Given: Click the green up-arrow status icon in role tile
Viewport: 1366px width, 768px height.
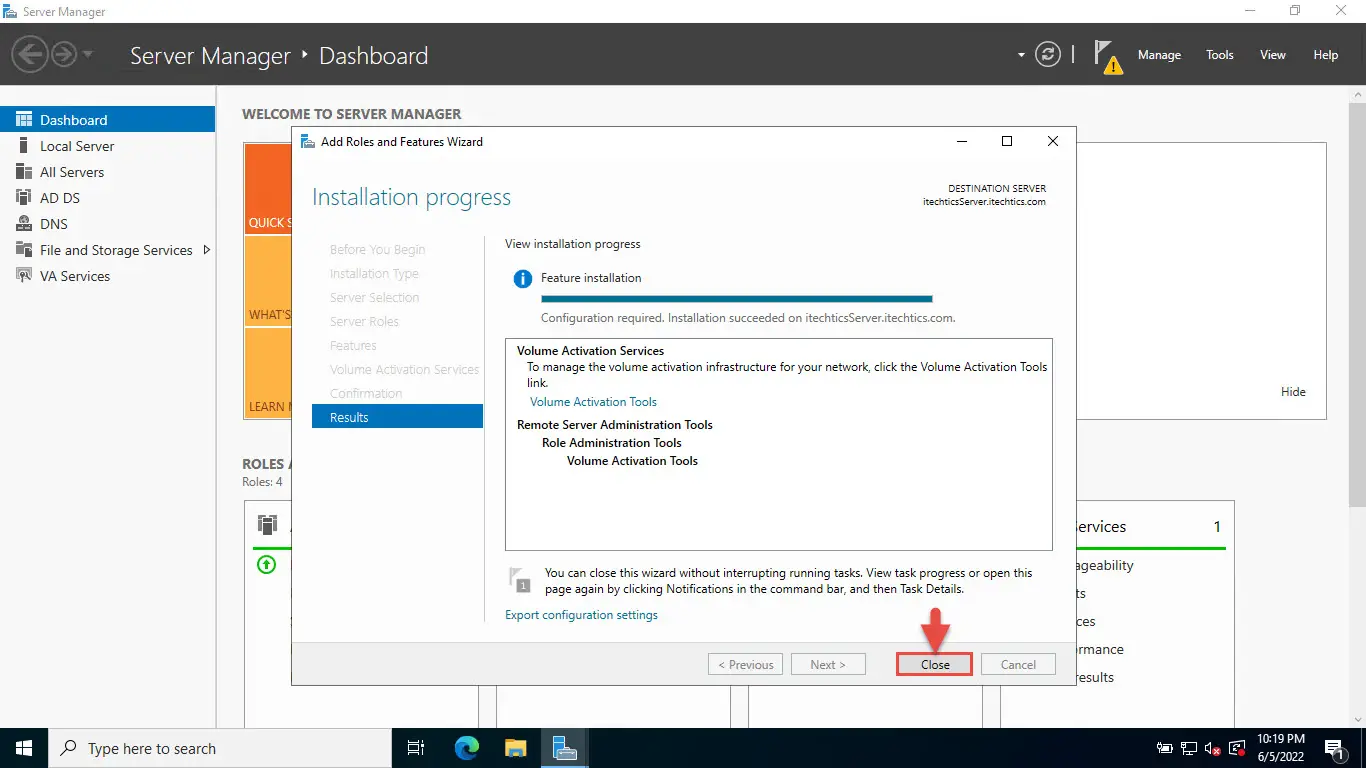Looking at the screenshot, I should 266,565.
